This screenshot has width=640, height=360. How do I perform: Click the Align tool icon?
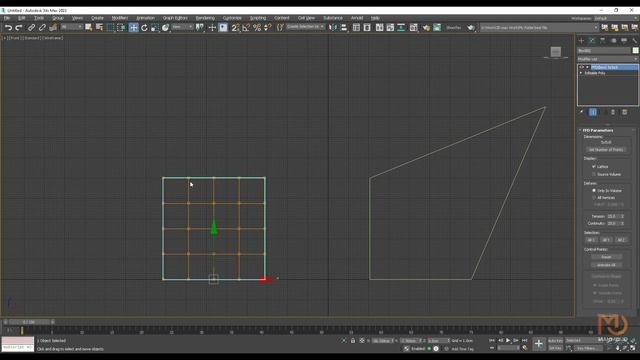[x=344, y=28]
